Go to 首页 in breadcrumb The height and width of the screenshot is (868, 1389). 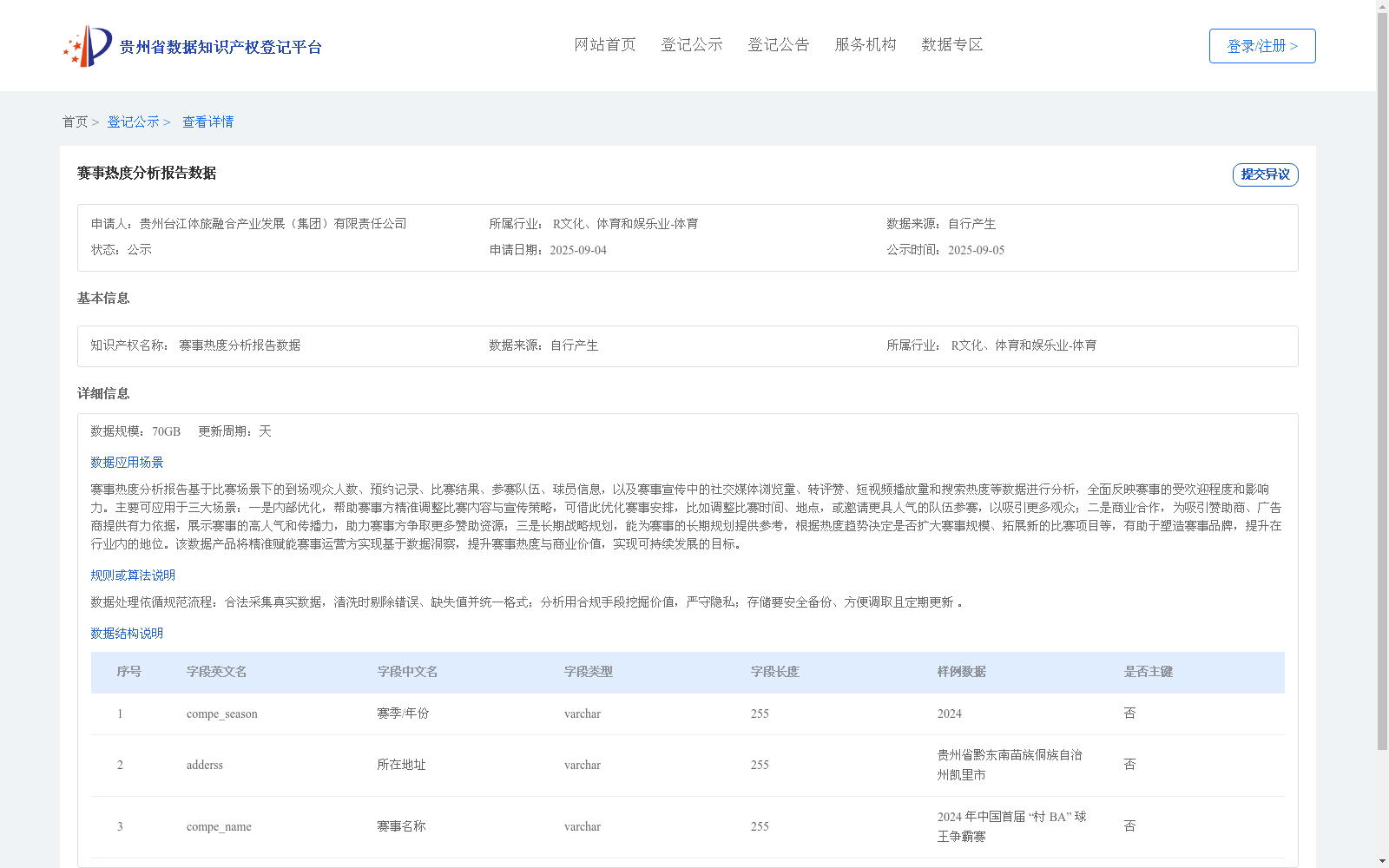point(75,122)
